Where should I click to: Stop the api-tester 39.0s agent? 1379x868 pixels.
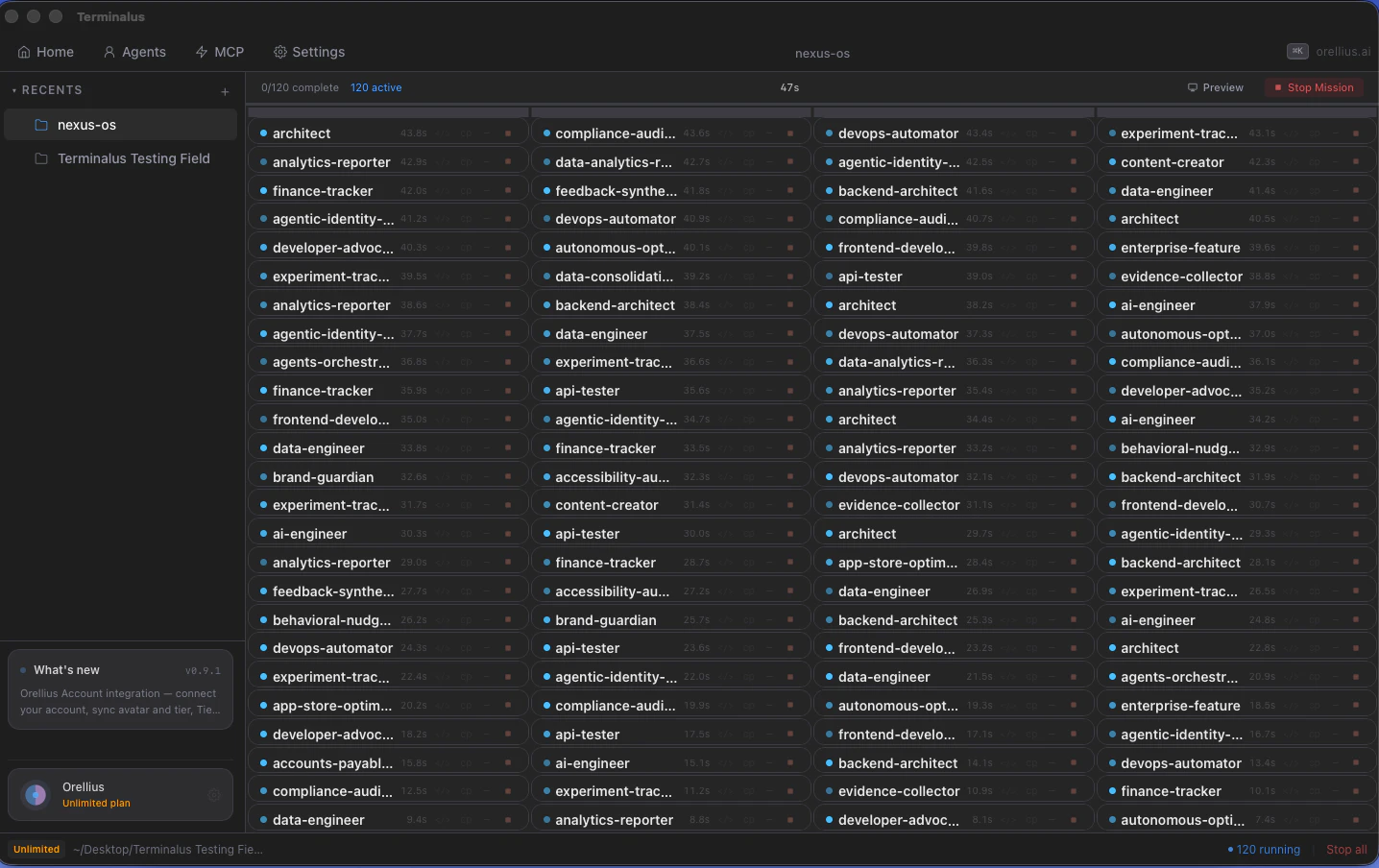pos(1074,277)
